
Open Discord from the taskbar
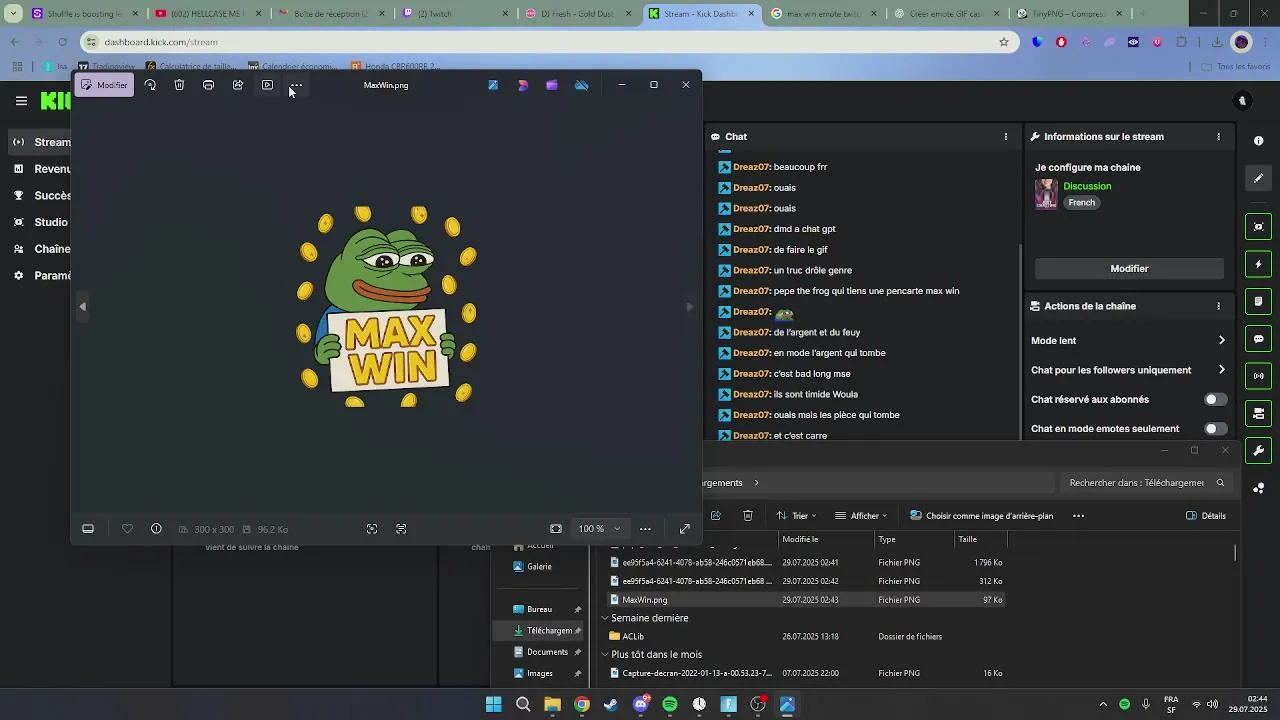tap(641, 704)
